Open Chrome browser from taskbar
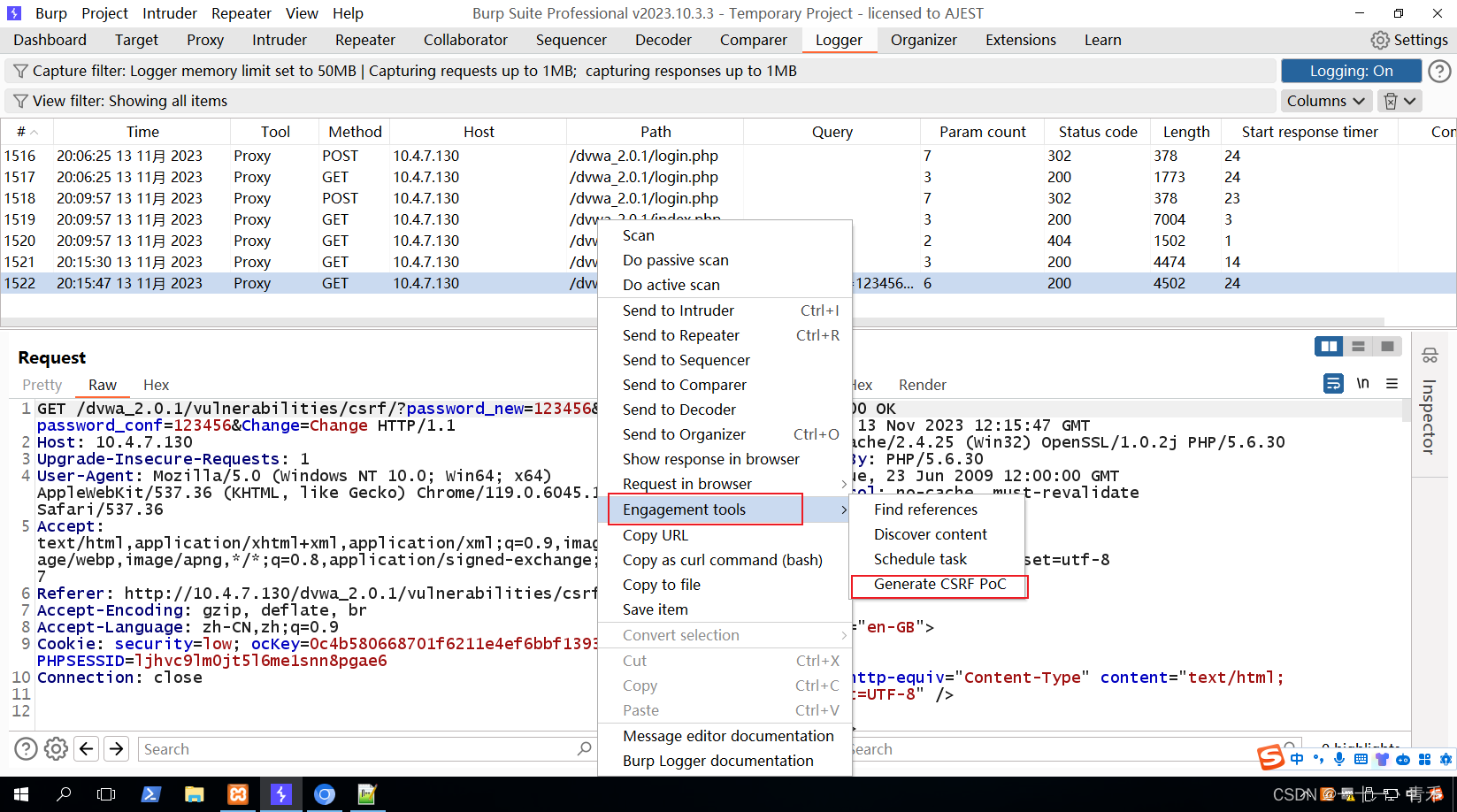 tap(325, 794)
